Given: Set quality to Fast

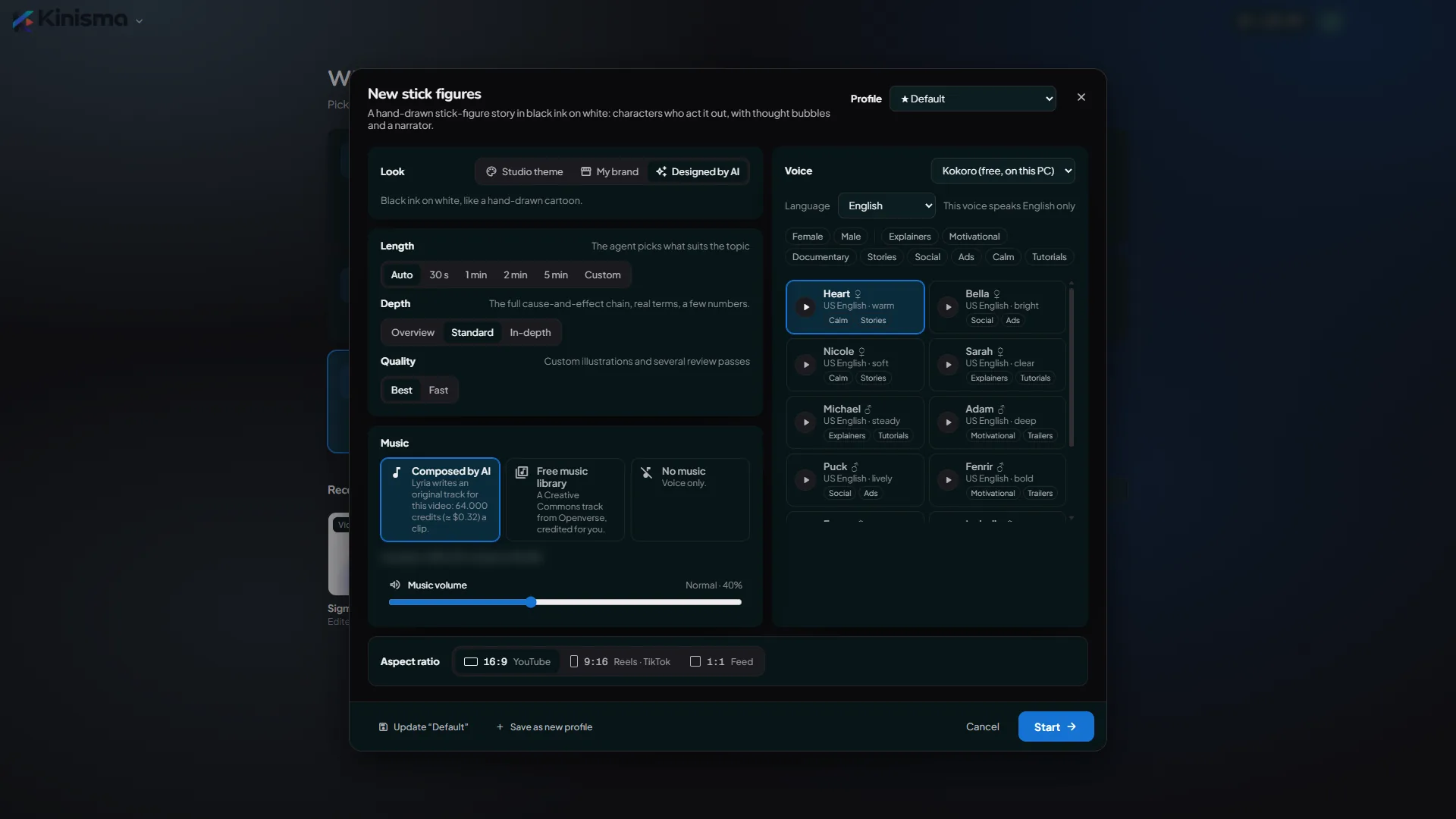Looking at the screenshot, I should point(438,391).
